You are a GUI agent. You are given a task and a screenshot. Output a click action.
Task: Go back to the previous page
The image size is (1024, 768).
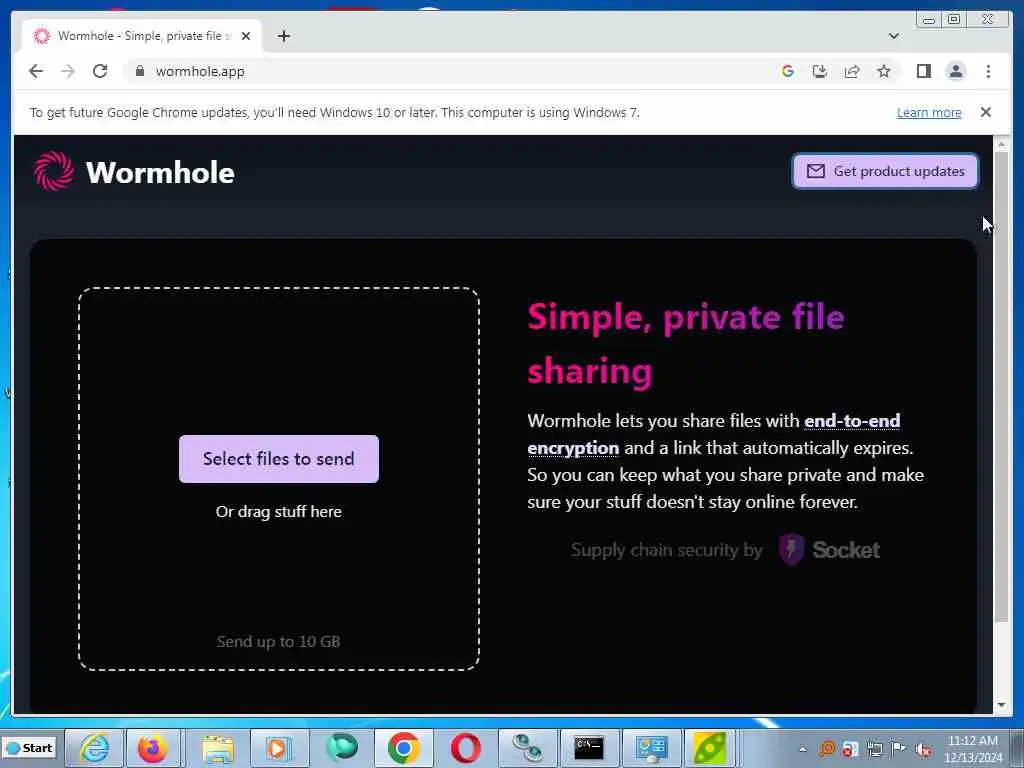click(x=36, y=71)
